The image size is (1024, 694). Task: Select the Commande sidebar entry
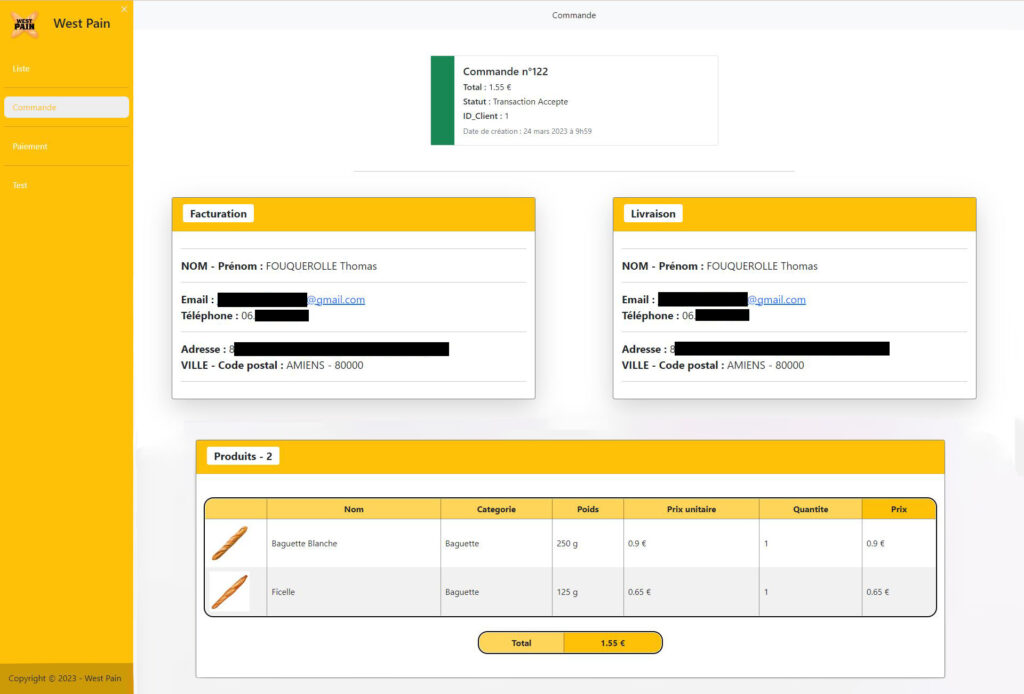(x=66, y=107)
